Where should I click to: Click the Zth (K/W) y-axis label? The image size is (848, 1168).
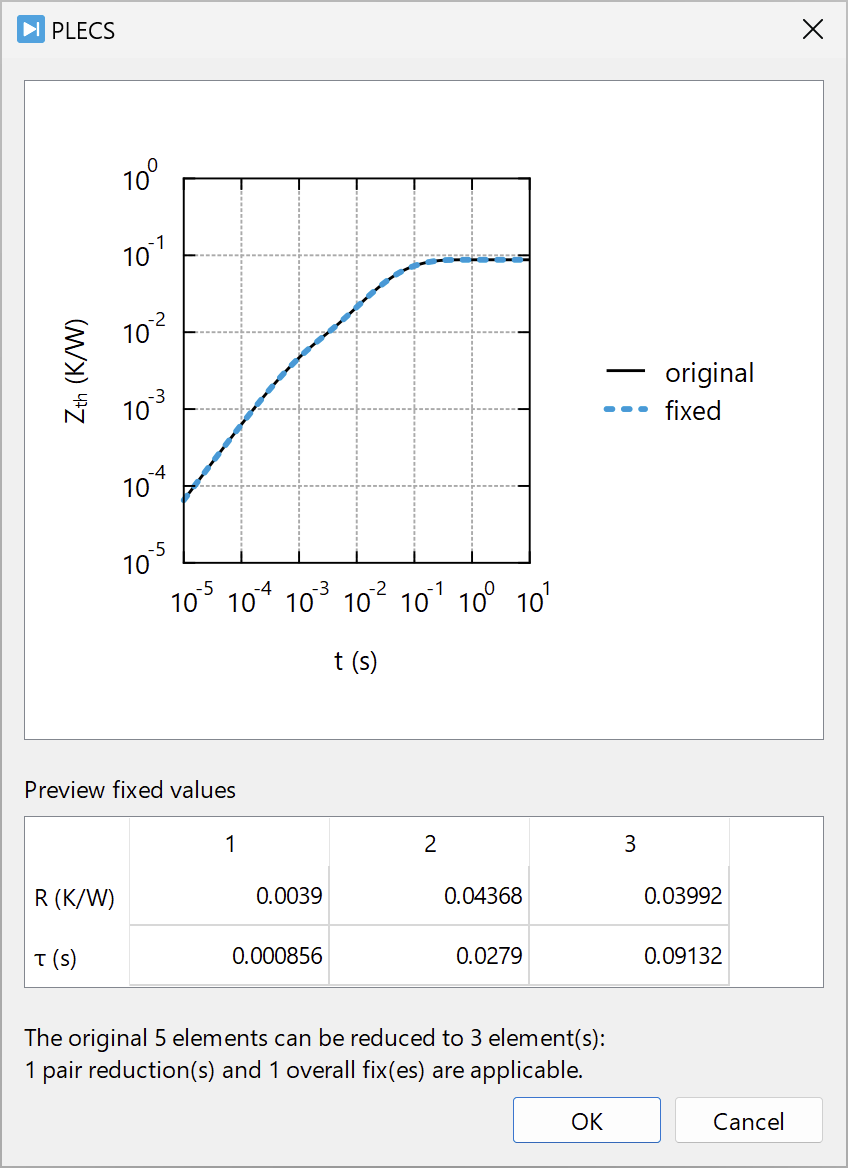(x=77, y=371)
